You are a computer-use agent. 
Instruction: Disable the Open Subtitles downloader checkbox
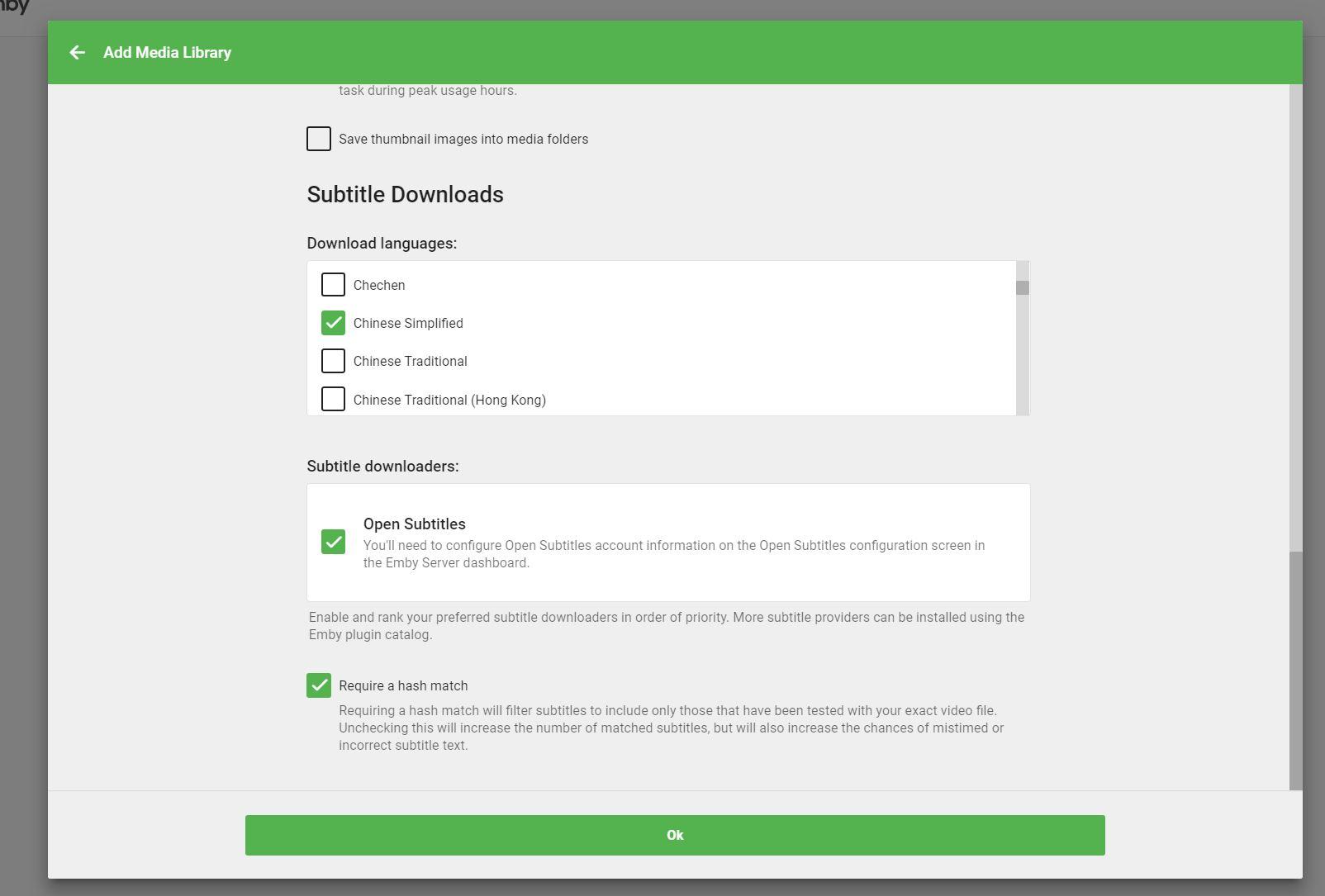(x=333, y=543)
